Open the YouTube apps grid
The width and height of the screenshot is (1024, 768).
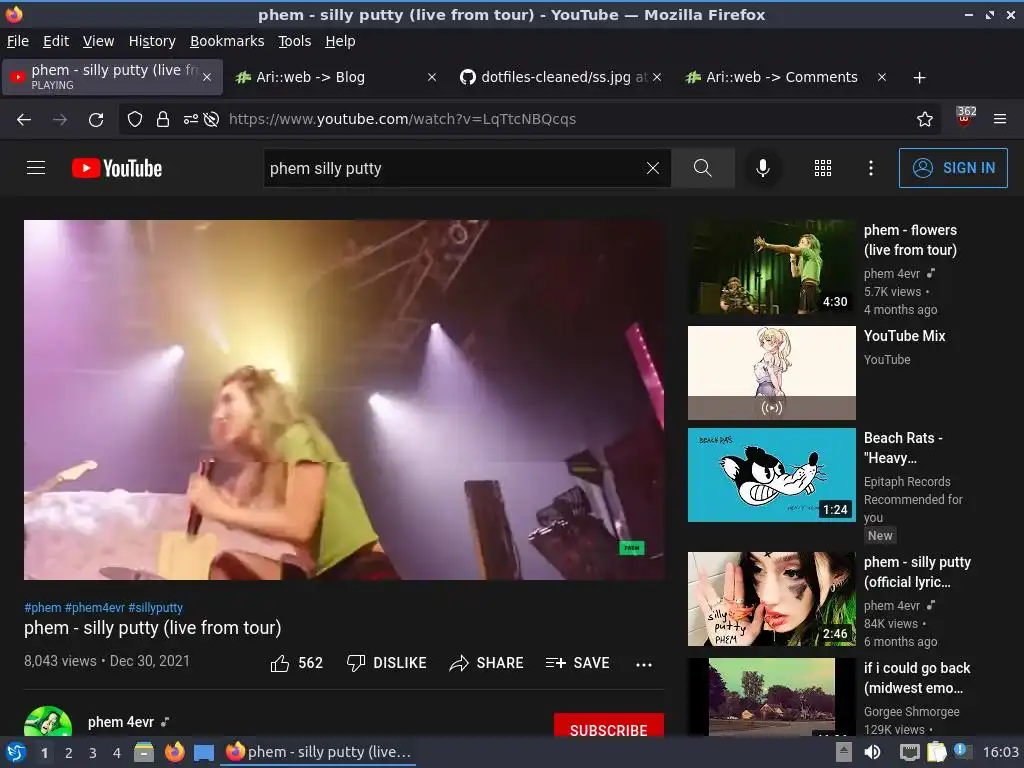pyautogui.click(x=823, y=168)
